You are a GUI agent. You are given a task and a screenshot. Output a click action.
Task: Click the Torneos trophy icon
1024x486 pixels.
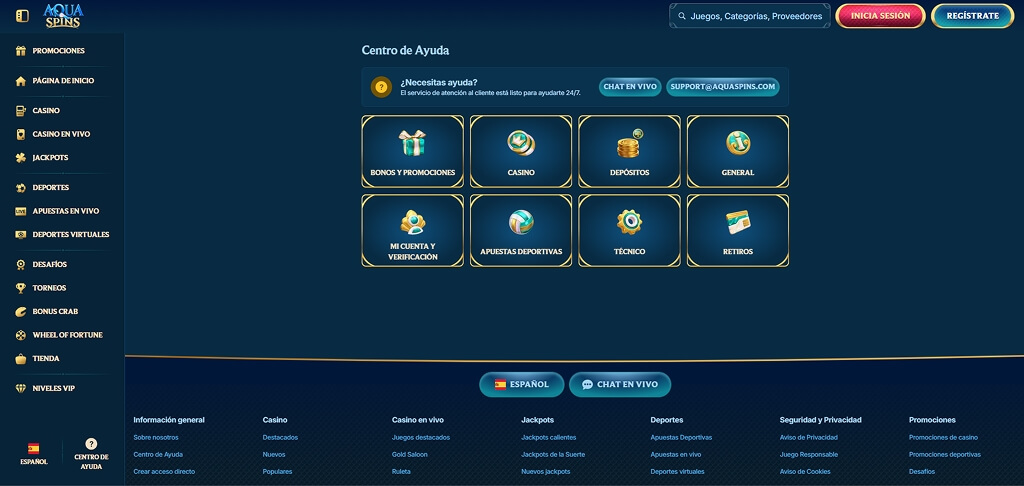pos(21,288)
